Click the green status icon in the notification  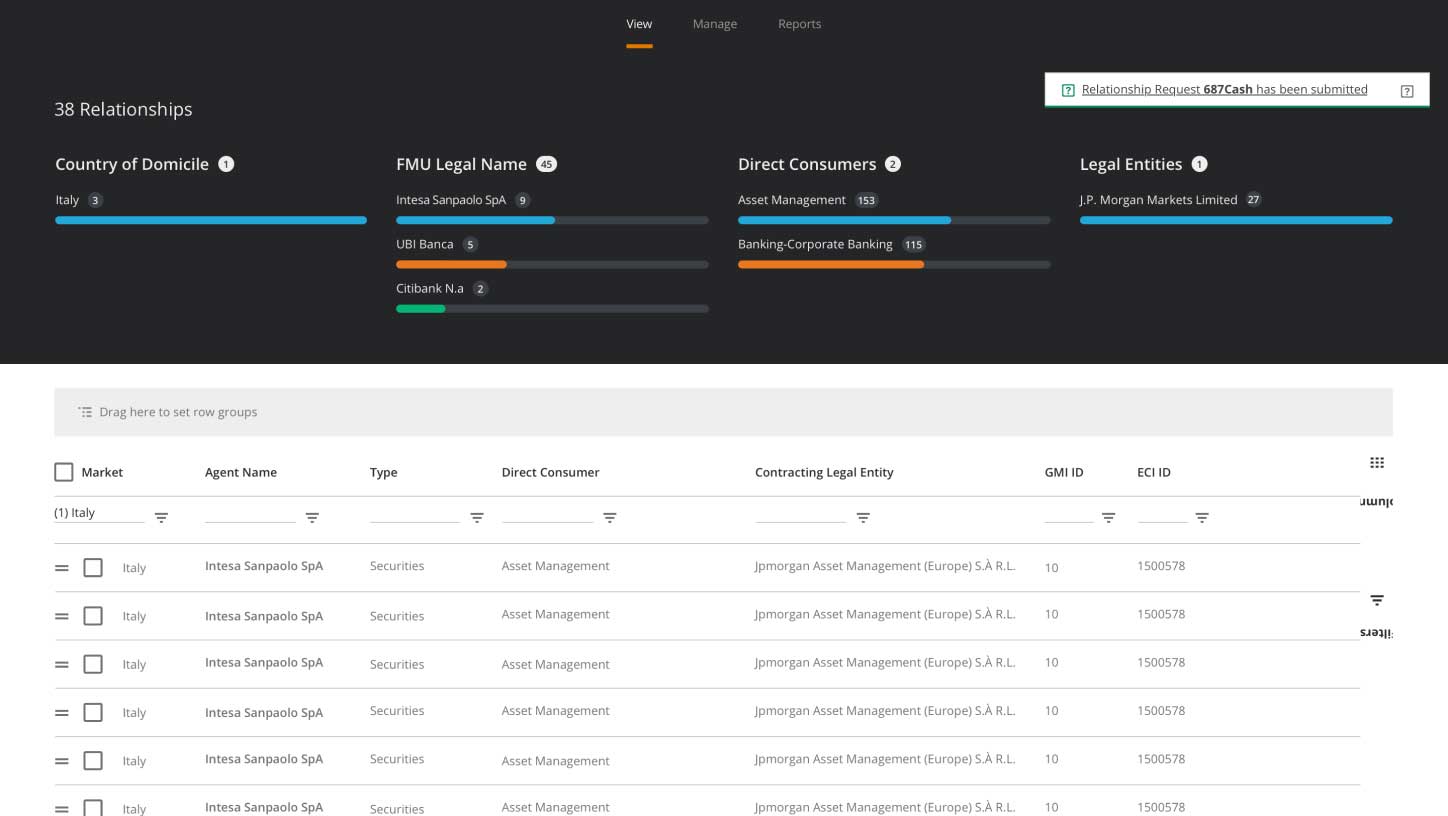1068,90
